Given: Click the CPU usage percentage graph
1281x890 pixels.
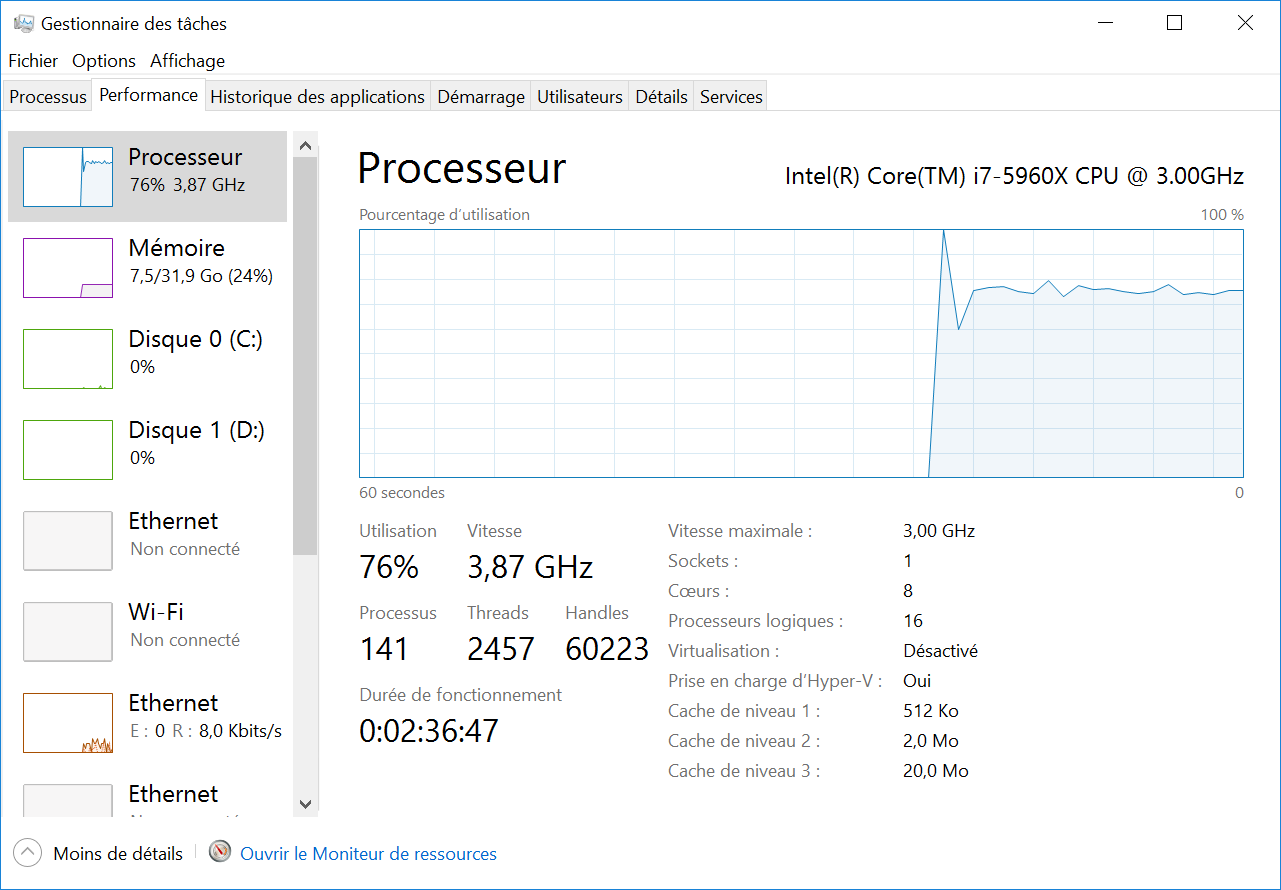Looking at the screenshot, I should (801, 353).
